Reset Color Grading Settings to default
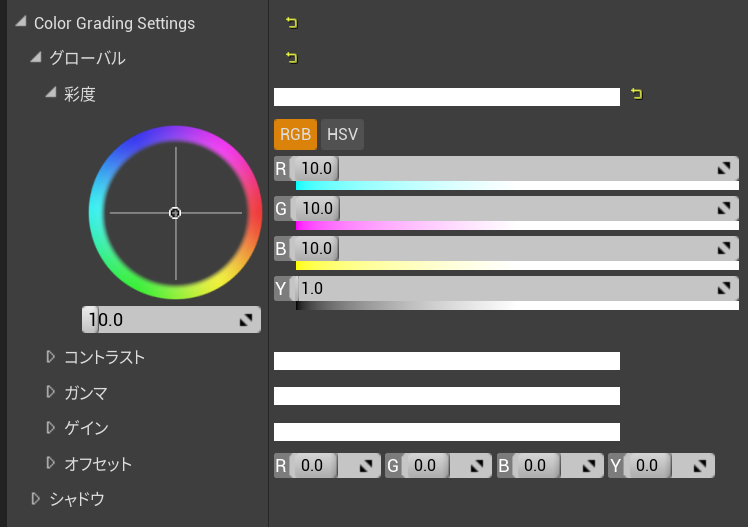The height and width of the screenshot is (527, 748). [291, 23]
